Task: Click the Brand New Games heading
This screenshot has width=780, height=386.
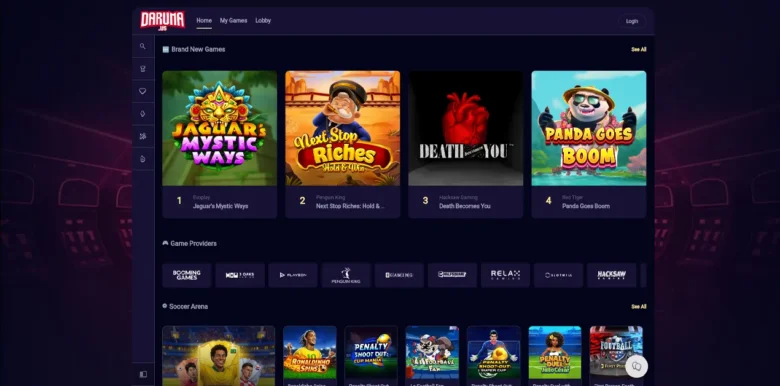Action: tap(198, 50)
